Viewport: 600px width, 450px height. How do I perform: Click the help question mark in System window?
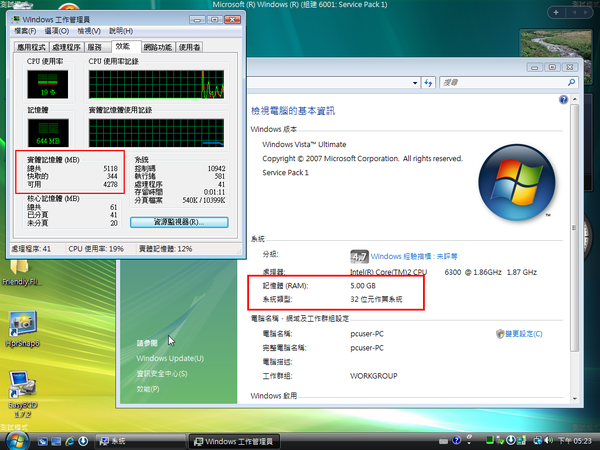click(563, 100)
